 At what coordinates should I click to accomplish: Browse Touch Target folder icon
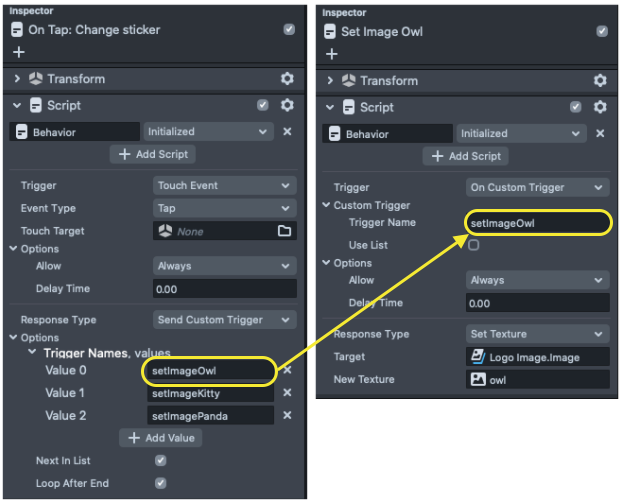tap(284, 230)
